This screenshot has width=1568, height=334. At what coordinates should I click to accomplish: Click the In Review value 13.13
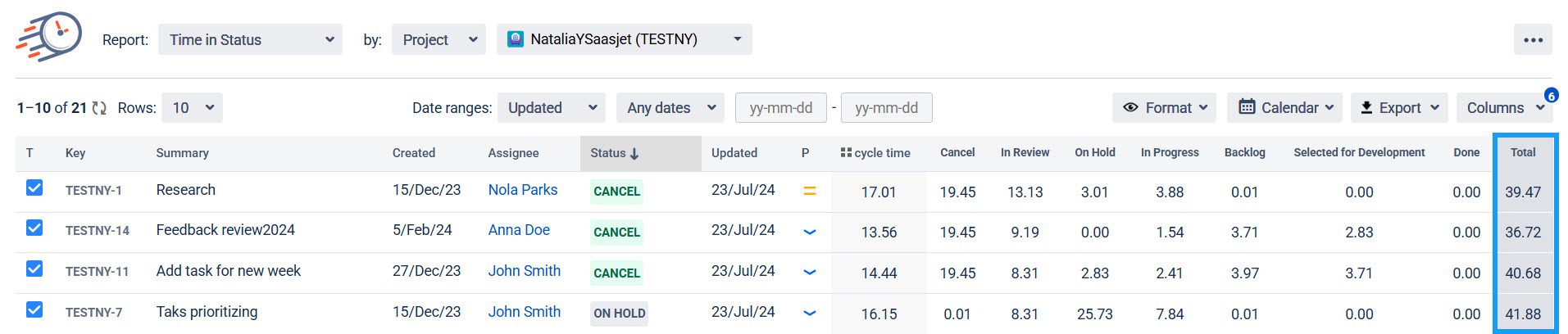click(1025, 192)
